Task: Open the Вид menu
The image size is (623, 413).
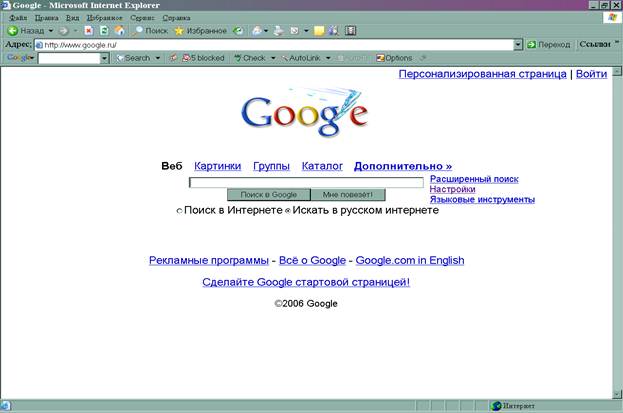Action: [72, 18]
